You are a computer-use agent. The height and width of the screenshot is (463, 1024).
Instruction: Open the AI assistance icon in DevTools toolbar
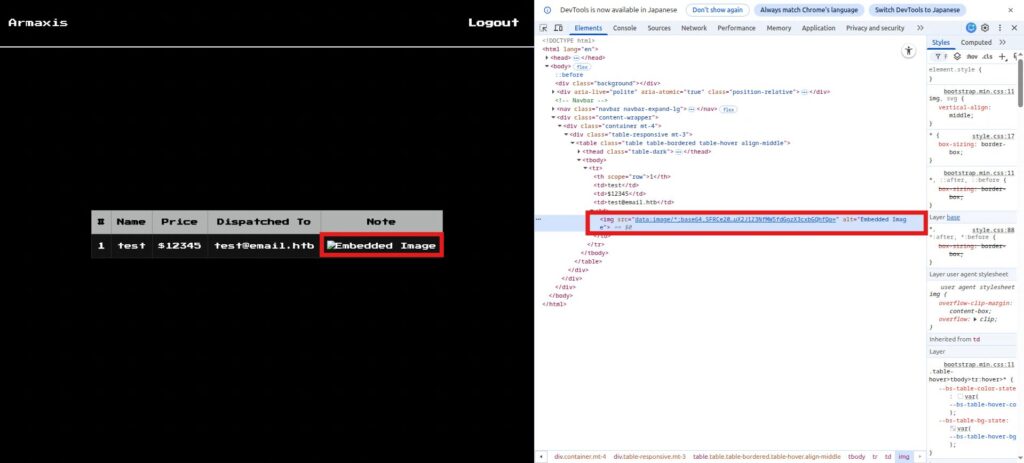coord(970,28)
